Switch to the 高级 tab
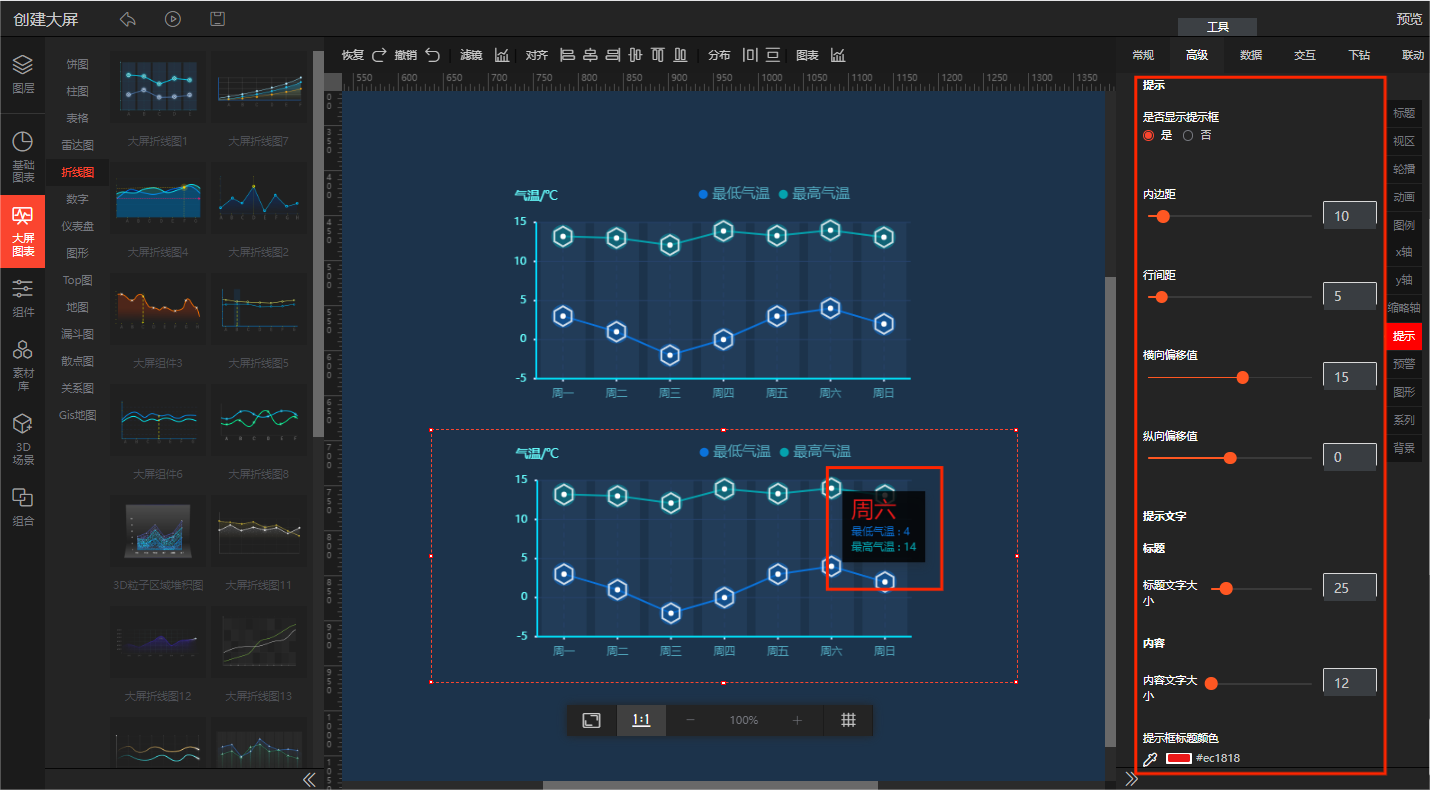The width and height of the screenshot is (1430, 790). [1197, 55]
